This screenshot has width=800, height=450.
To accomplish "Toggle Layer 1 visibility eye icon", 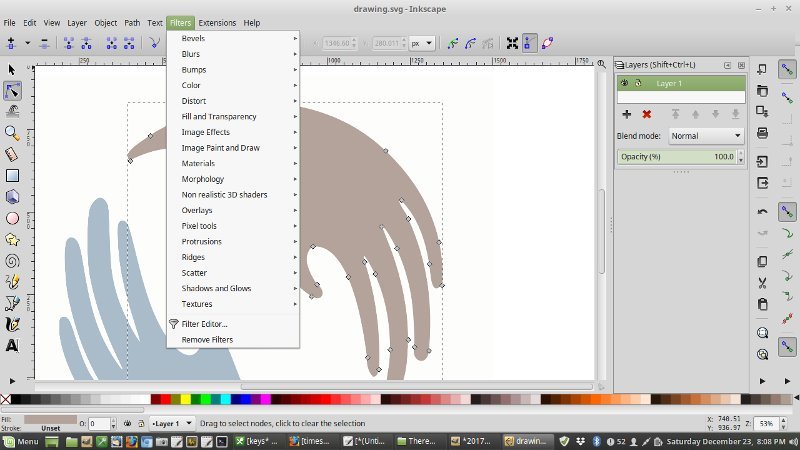I will tap(624, 83).
